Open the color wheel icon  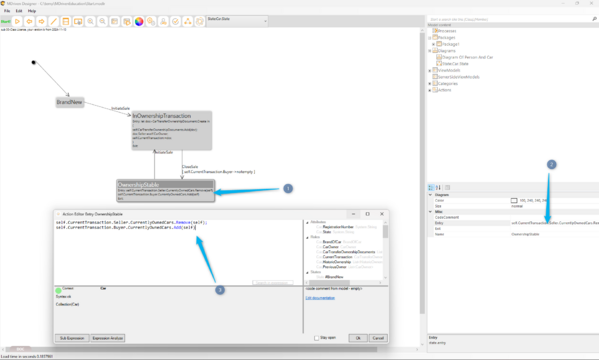click(139, 21)
